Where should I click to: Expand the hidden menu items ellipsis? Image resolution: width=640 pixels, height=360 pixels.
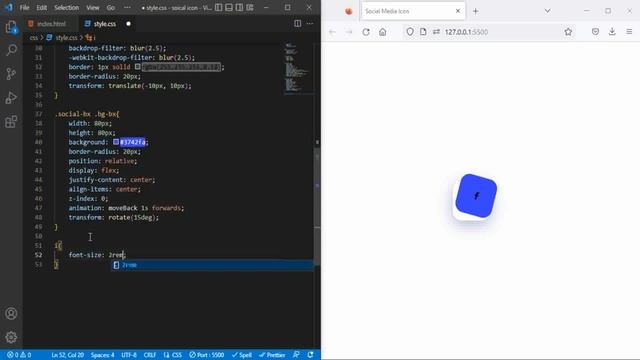(127, 7)
